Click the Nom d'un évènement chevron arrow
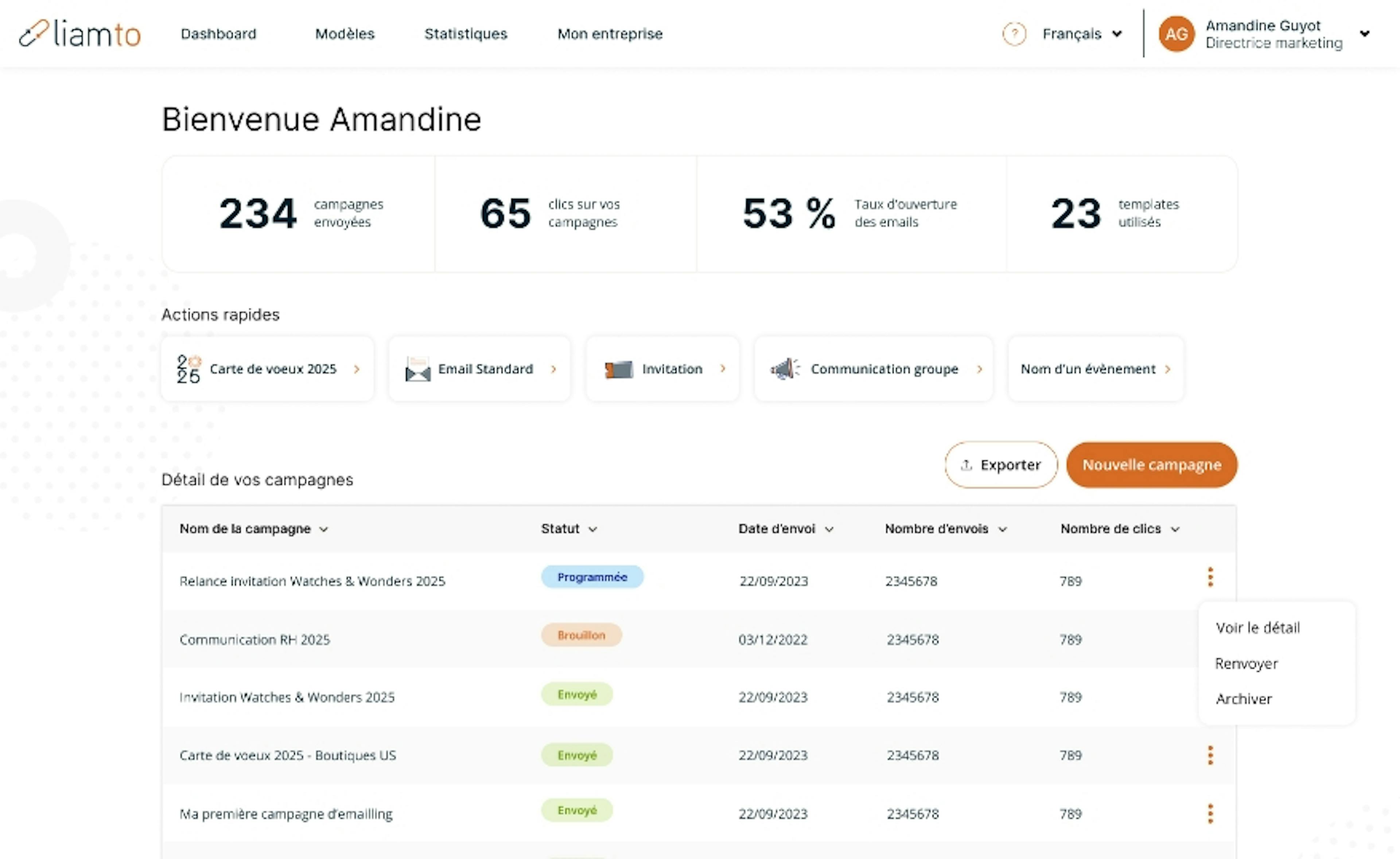Screen dimensions: 1400x859 (x=1168, y=369)
